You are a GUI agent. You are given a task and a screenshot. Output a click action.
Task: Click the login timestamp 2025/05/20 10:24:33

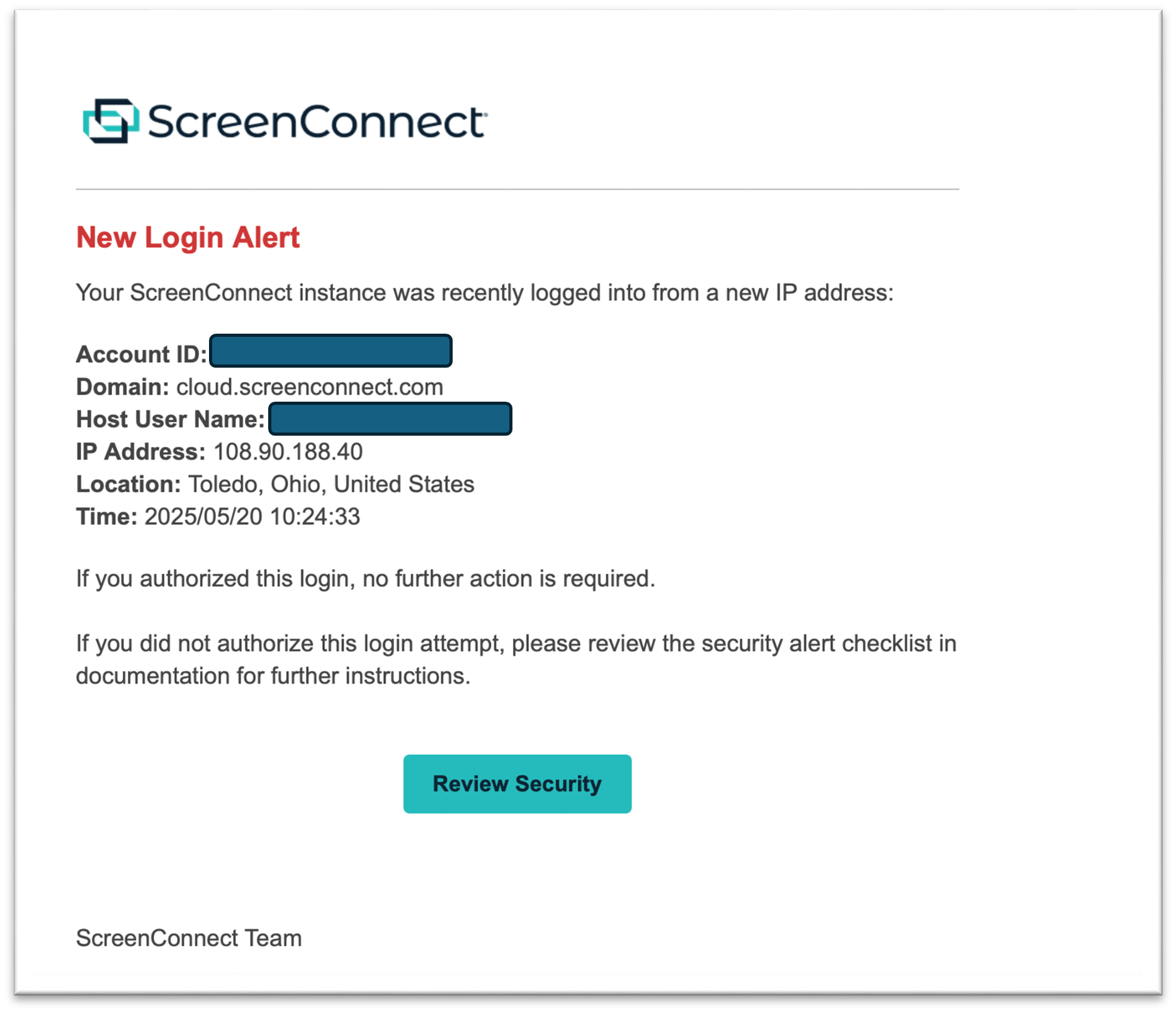pos(252,516)
